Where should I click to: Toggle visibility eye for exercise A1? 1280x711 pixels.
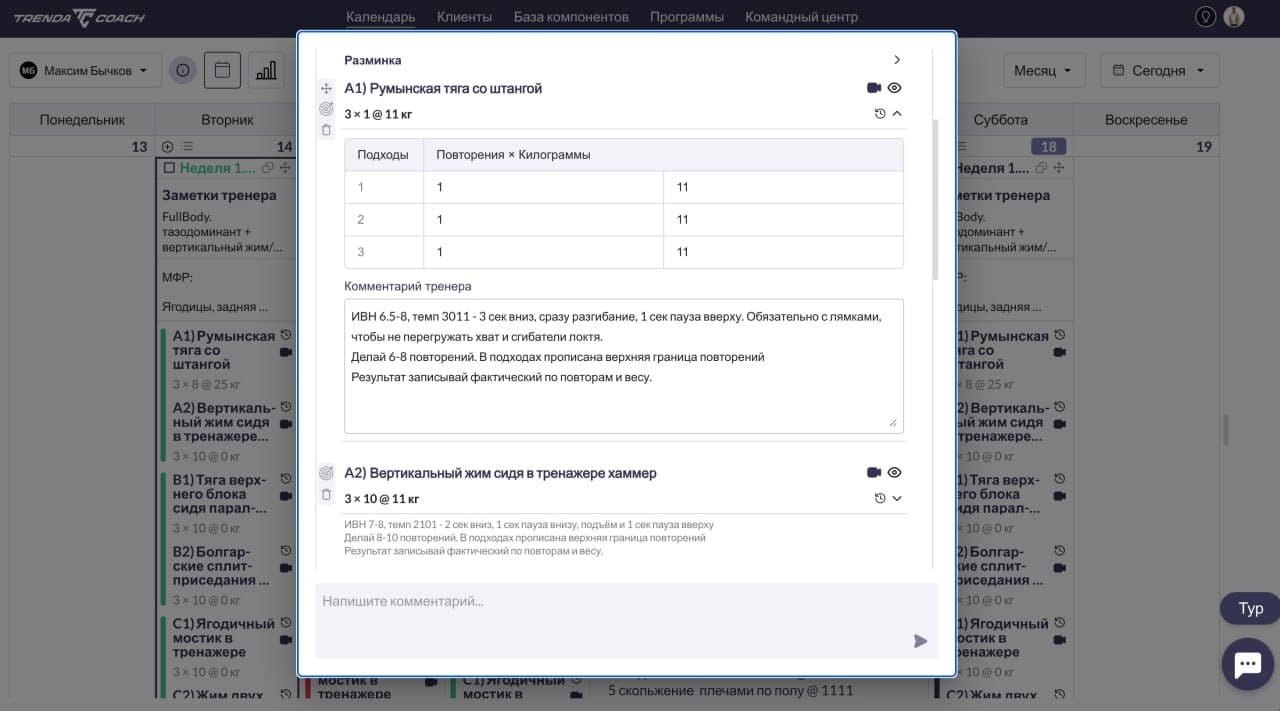[x=895, y=88]
